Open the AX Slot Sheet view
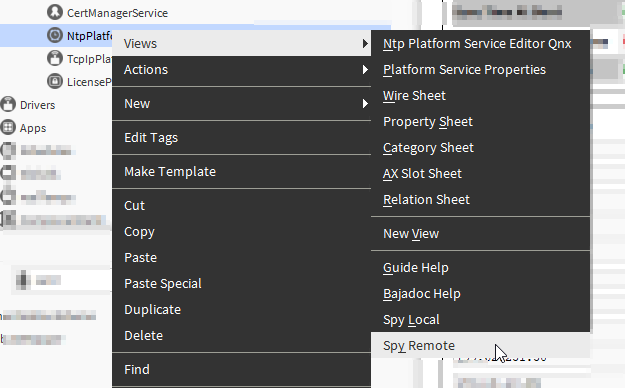This screenshot has width=625, height=388. pyautogui.click(x=480, y=173)
